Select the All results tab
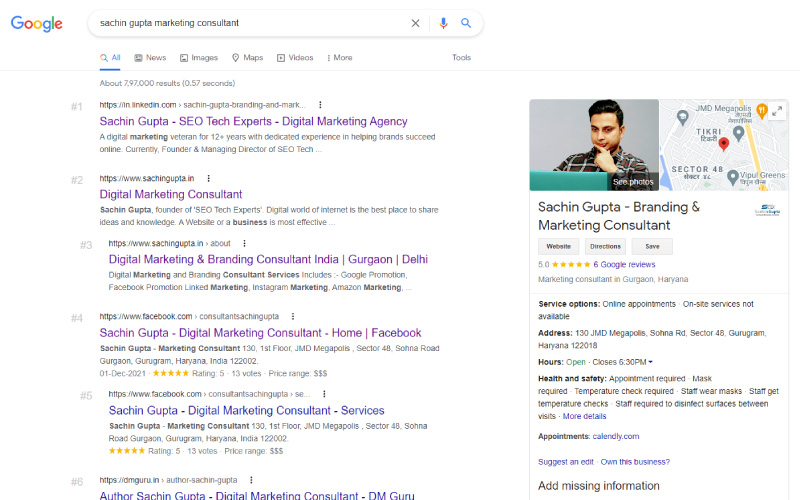Viewport: 800px width, 500px height. [x=110, y=58]
